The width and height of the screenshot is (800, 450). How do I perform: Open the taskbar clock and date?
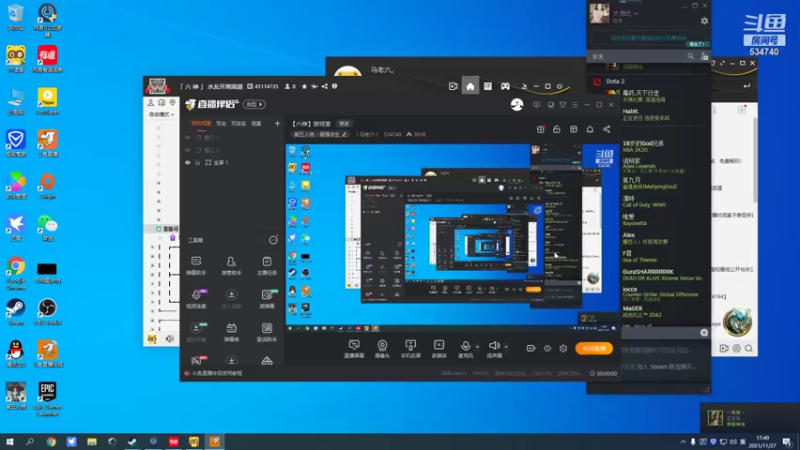pyautogui.click(x=763, y=442)
